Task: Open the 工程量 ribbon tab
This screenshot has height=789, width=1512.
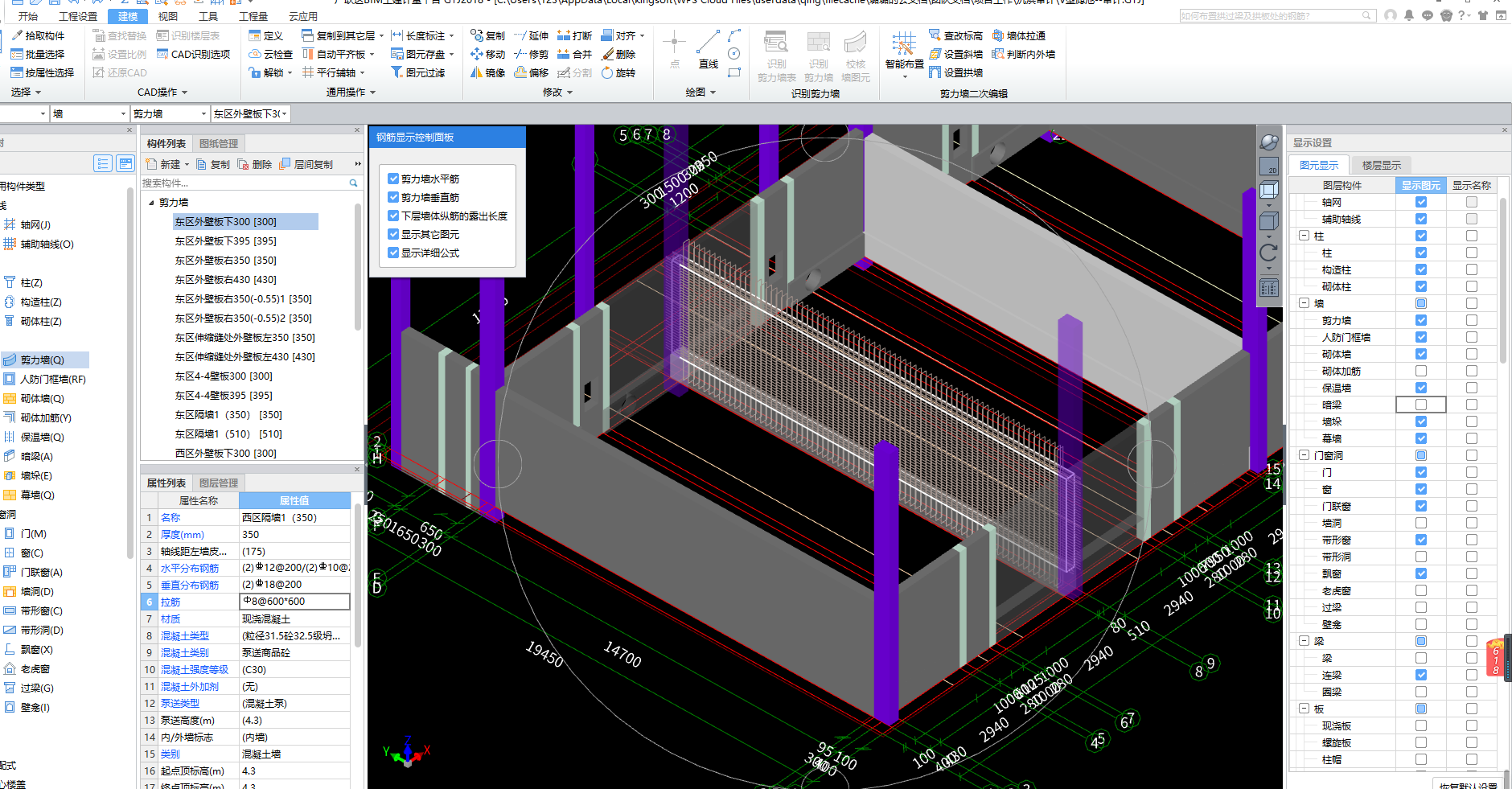Action: (253, 16)
